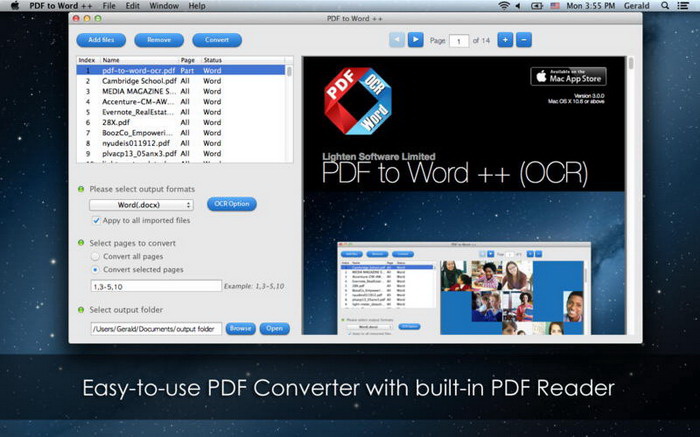Select plvacp13_05anx3.pdf row
Viewport: 700px width, 437px height.
tap(181, 154)
